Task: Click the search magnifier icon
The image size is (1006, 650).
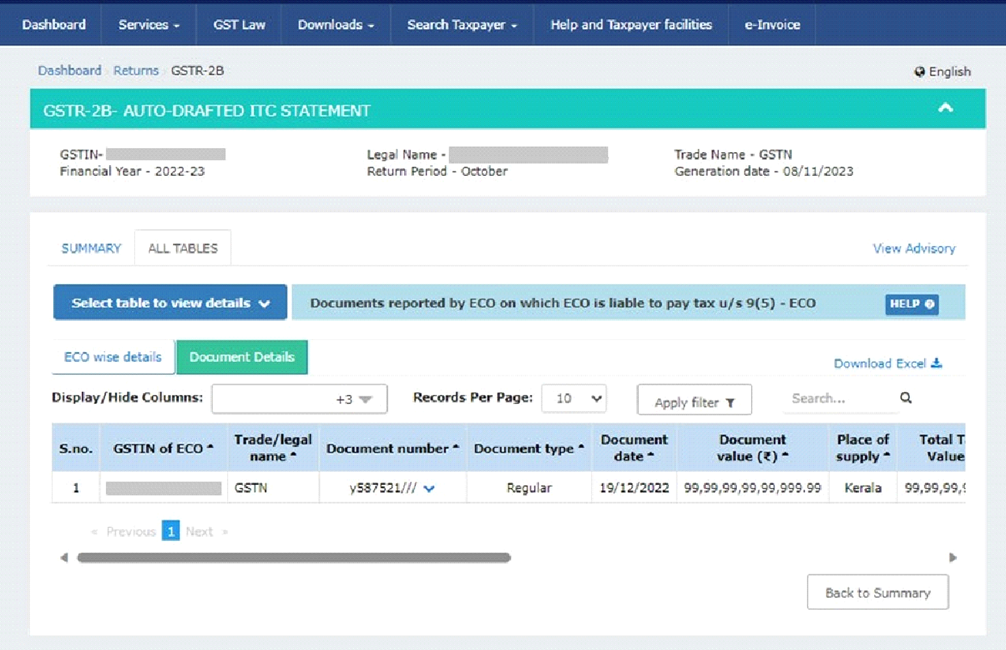Action: tap(906, 398)
